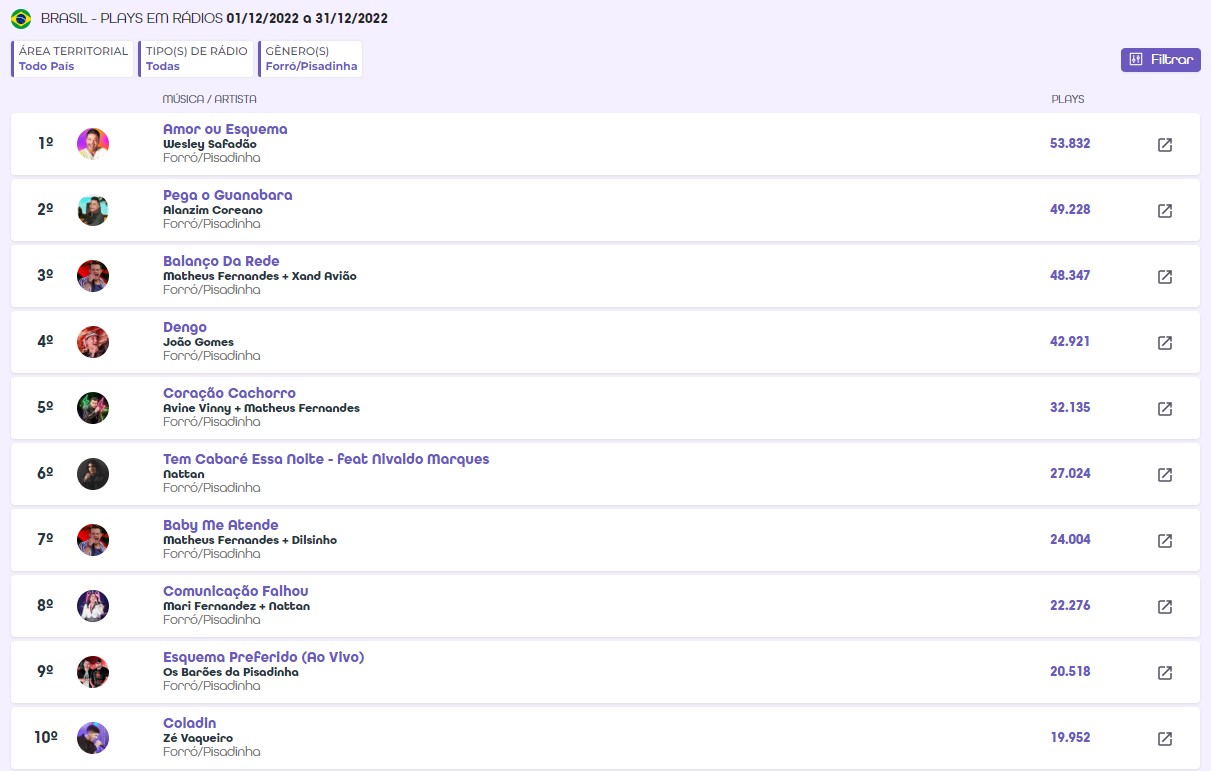Click the PLAYS column header
This screenshot has width=1211, height=771.
(x=1068, y=99)
